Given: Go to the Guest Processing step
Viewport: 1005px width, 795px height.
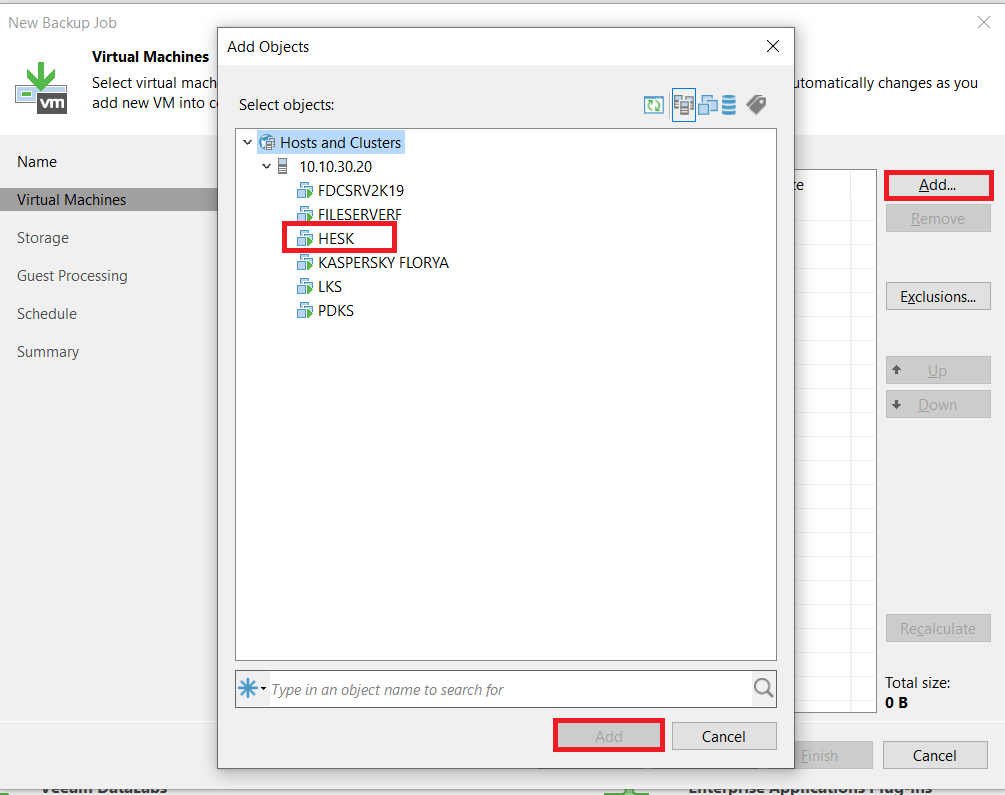Looking at the screenshot, I should point(72,276).
